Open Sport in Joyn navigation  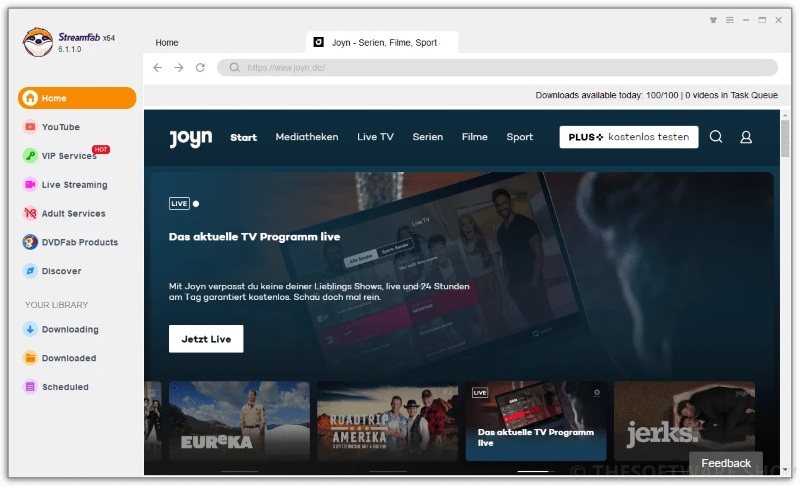[519, 137]
